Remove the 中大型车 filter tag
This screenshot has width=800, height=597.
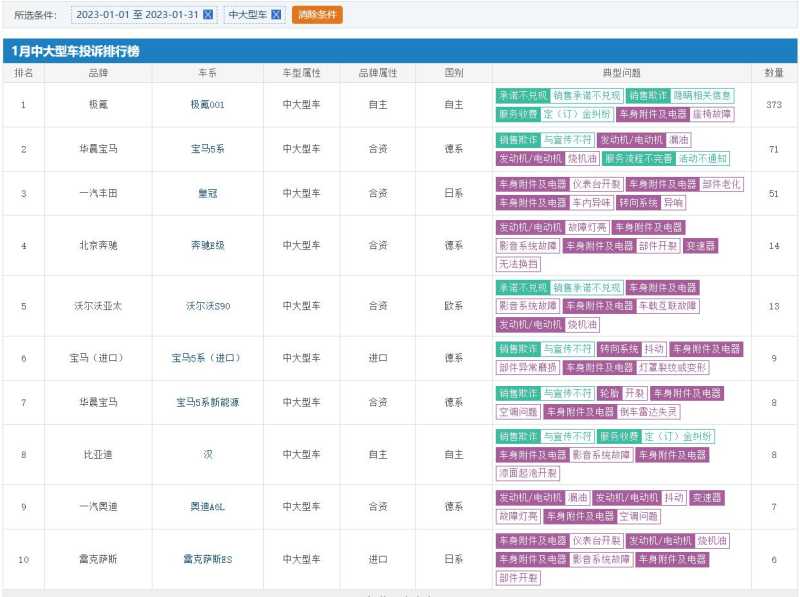(276, 15)
